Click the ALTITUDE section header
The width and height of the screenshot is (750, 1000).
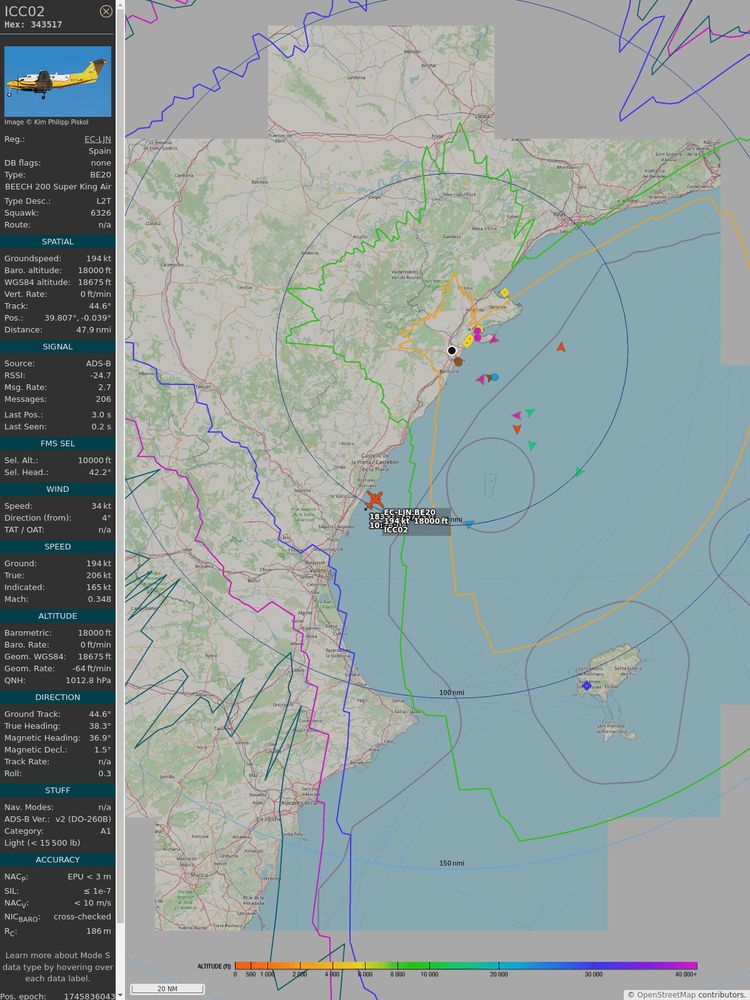point(57,616)
